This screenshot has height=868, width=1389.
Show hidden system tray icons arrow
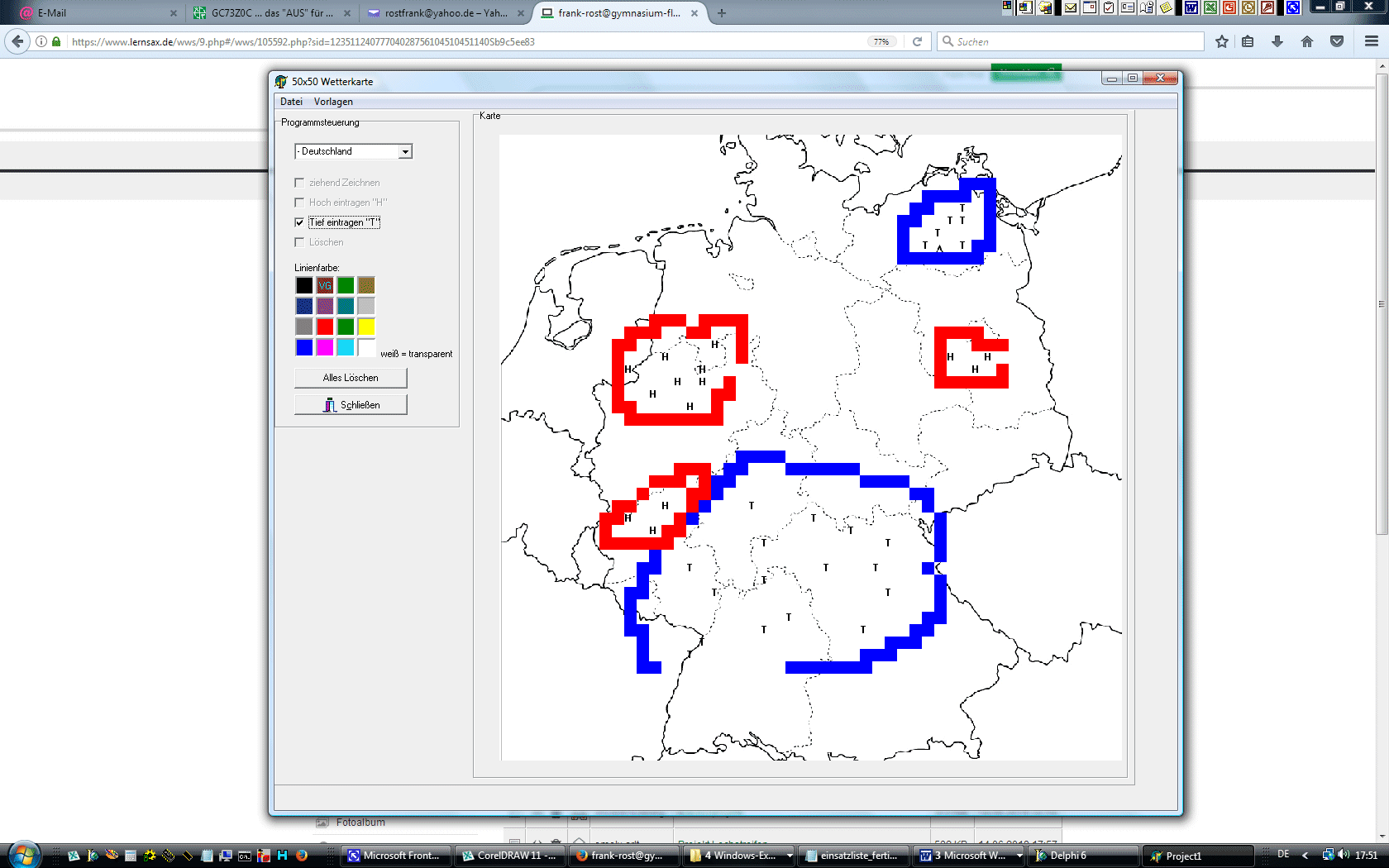[x=1305, y=855]
